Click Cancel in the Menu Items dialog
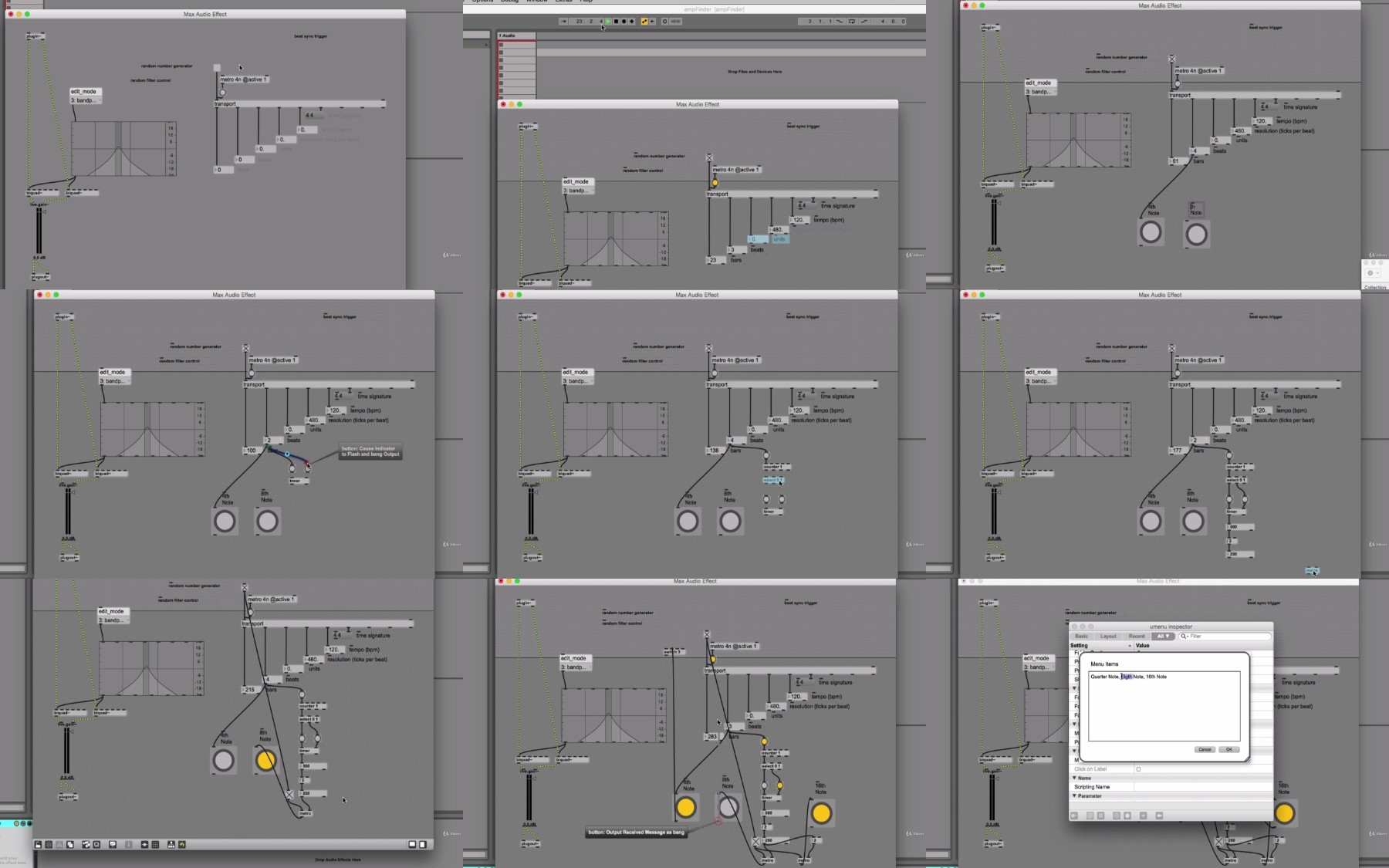The image size is (1389, 868). coord(1205,749)
